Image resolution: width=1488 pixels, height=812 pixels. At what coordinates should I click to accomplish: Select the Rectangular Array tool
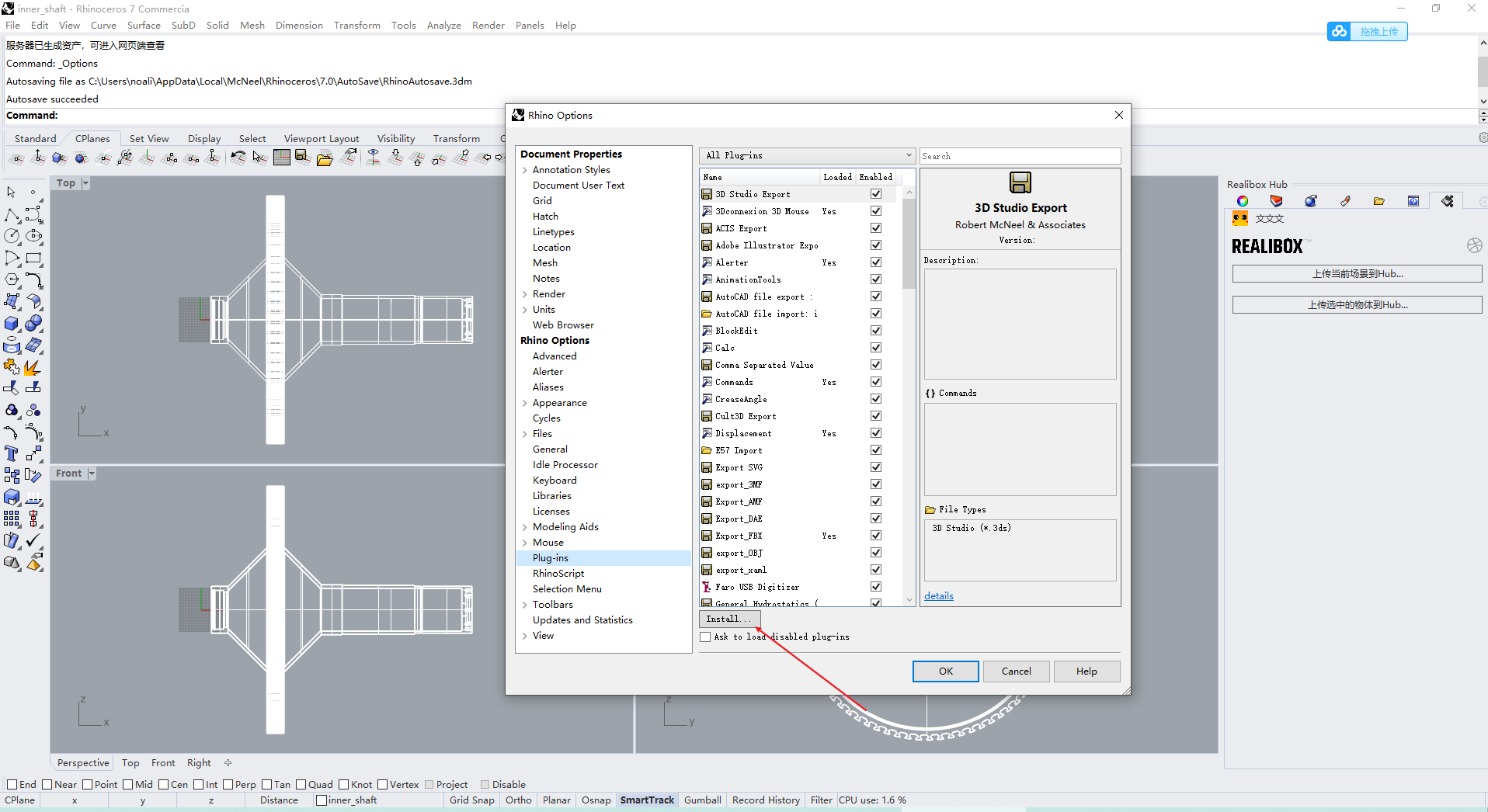click(x=12, y=519)
